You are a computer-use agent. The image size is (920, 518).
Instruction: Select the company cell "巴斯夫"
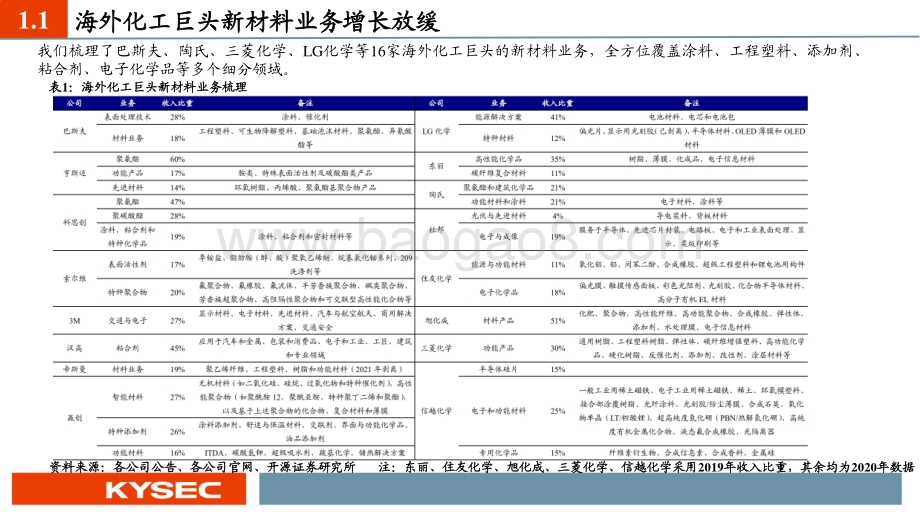[x=75, y=131]
